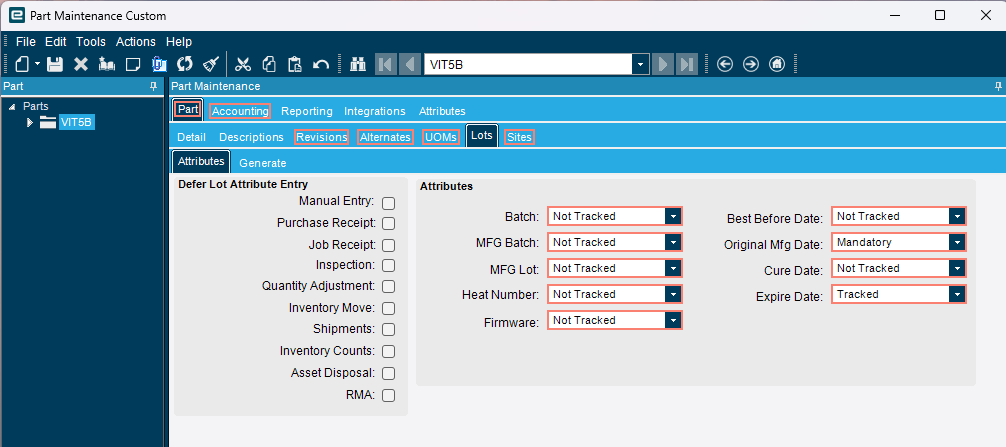This screenshot has height=447, width=1006.
Task: Enable the Inspection checkbox
Action: click(388, 266)
